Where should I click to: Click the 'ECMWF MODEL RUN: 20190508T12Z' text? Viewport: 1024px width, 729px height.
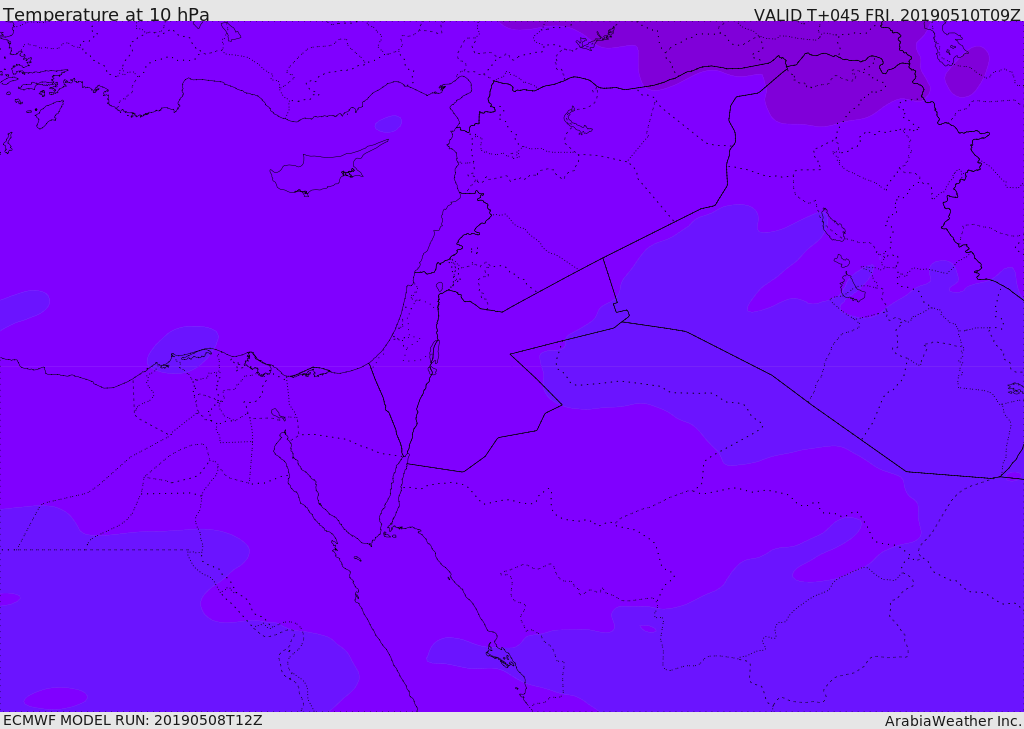tap(133, 720)
